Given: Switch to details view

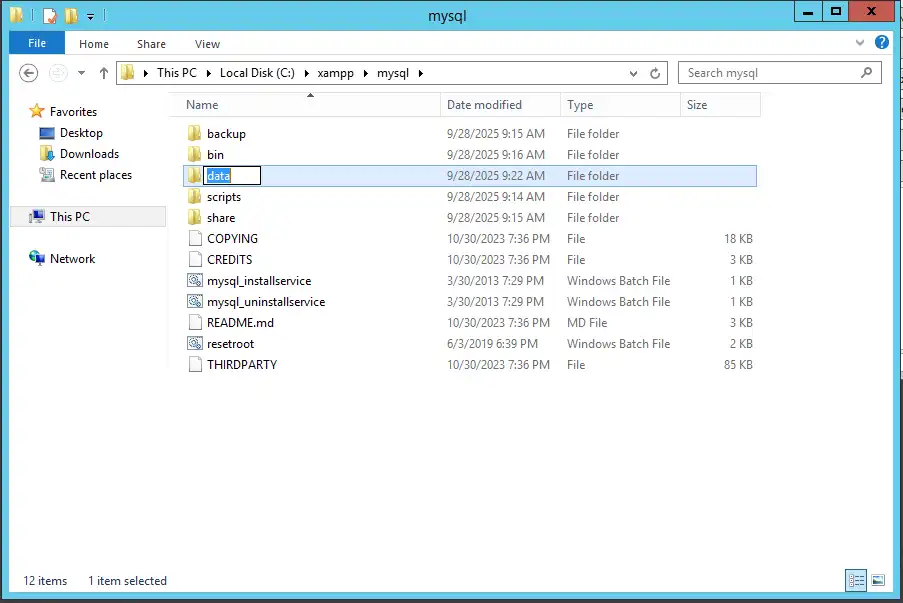Looking at the screenshot, I should click(856, 580).
